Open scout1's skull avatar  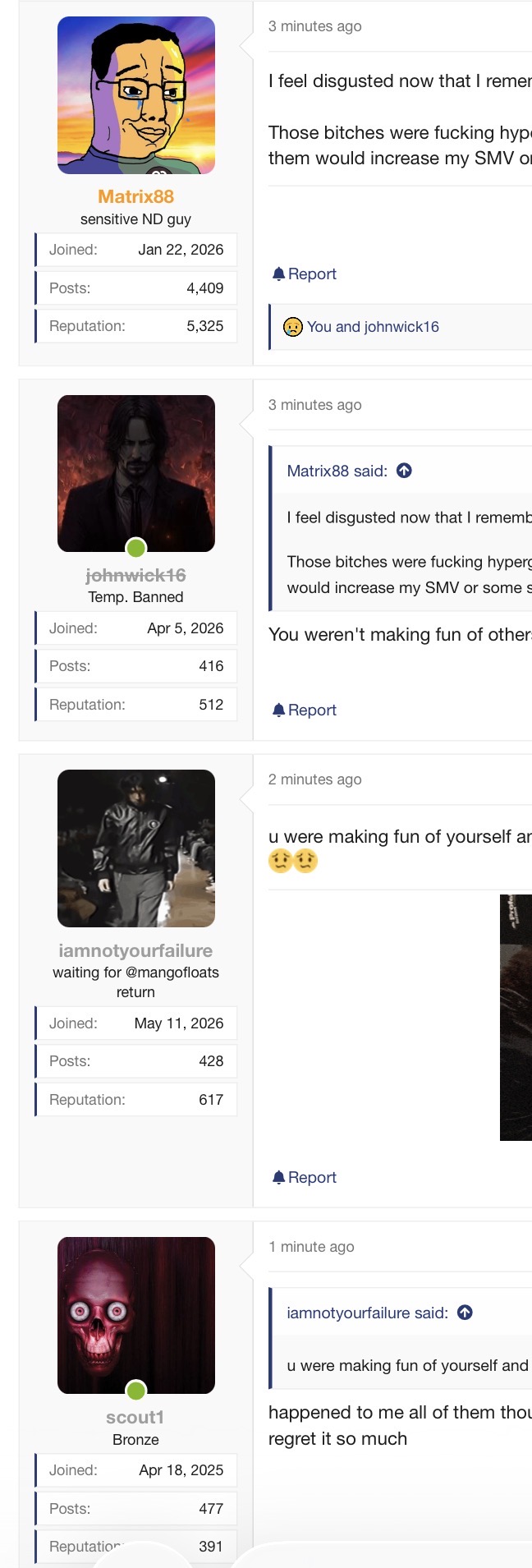[136, 1315]
